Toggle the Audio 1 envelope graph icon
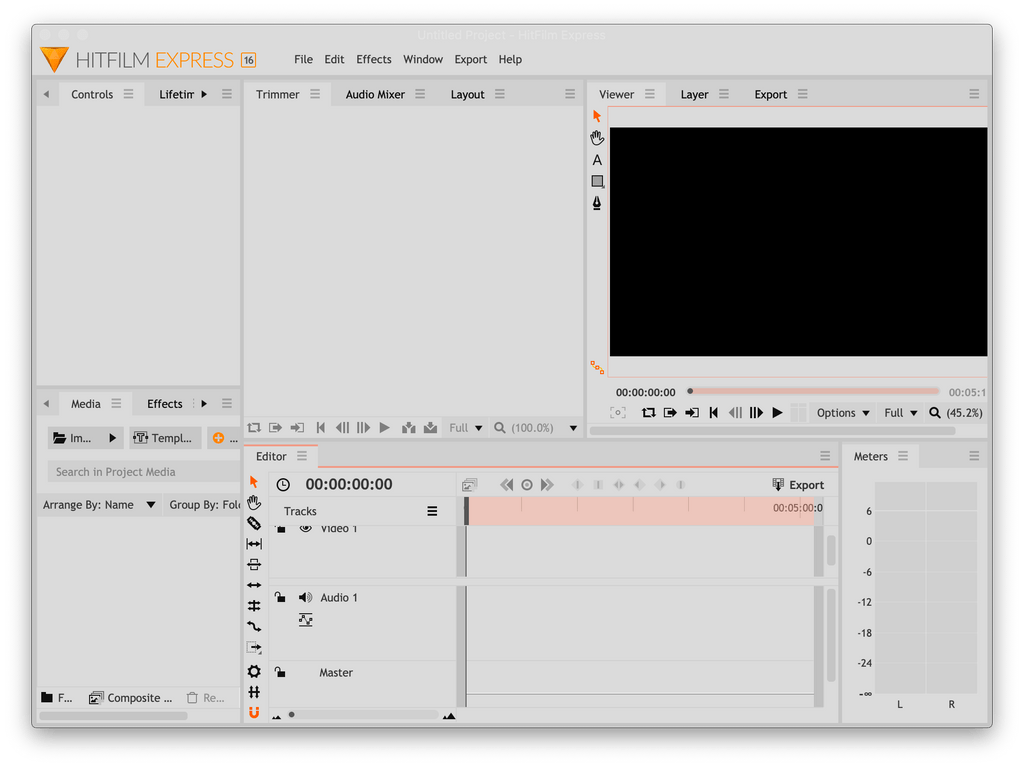Screen dimensions: 1024x767 coord(306,619)
